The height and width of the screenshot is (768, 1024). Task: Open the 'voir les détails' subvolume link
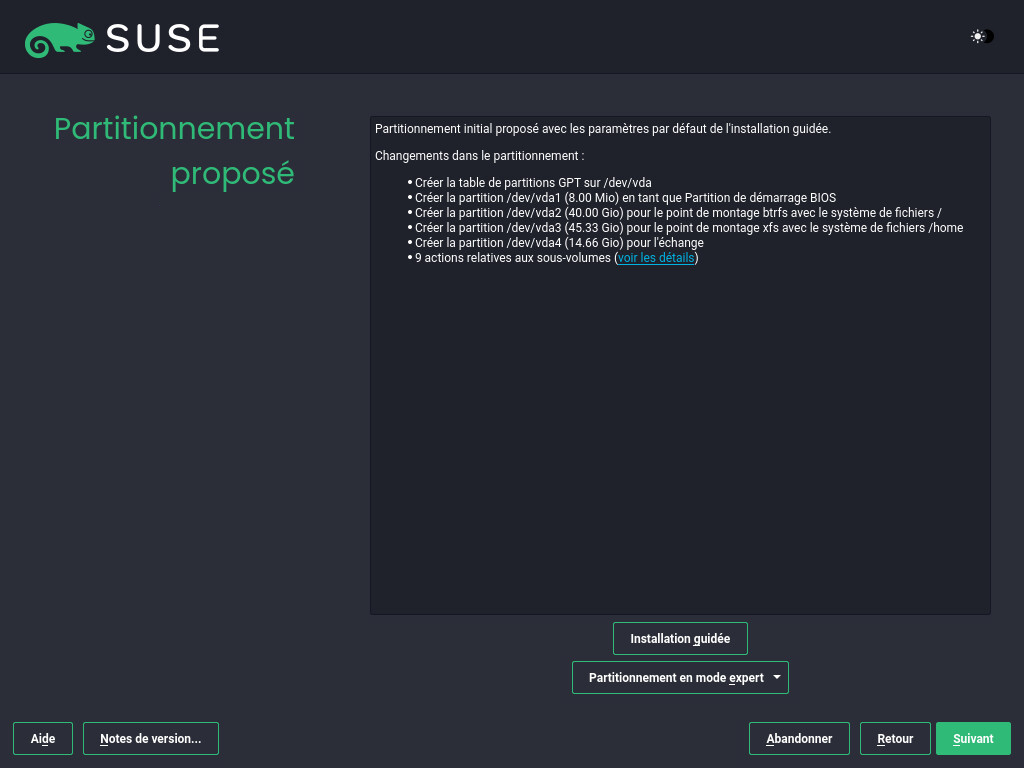coord(655,258)
